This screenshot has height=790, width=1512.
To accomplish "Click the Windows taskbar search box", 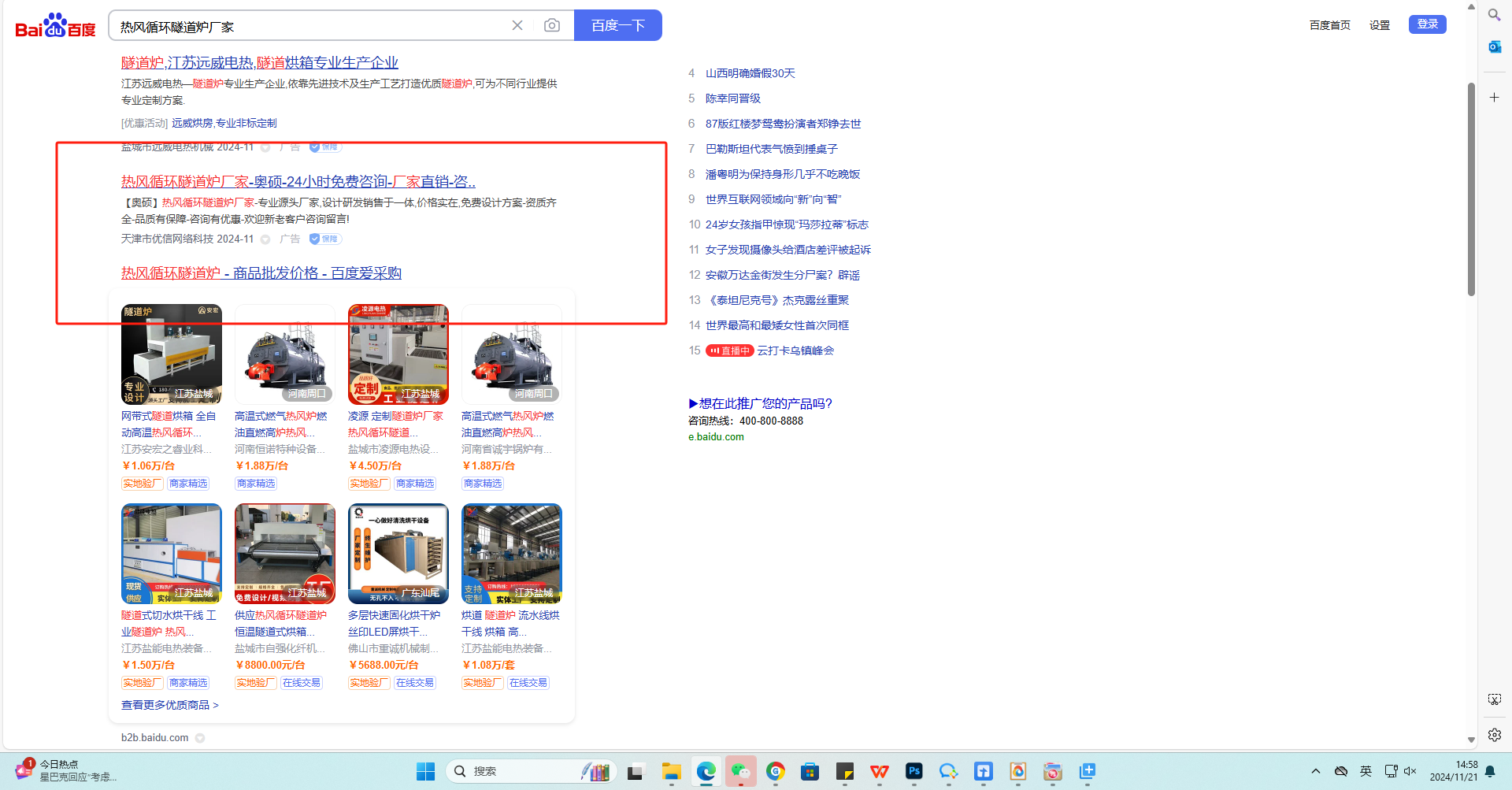I will click(531, 771).
